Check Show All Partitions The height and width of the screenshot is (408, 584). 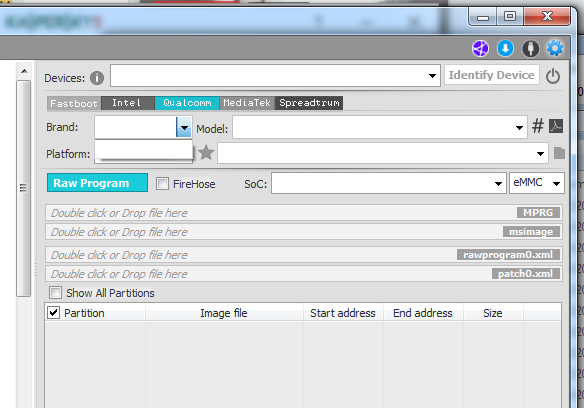(55, 292)
